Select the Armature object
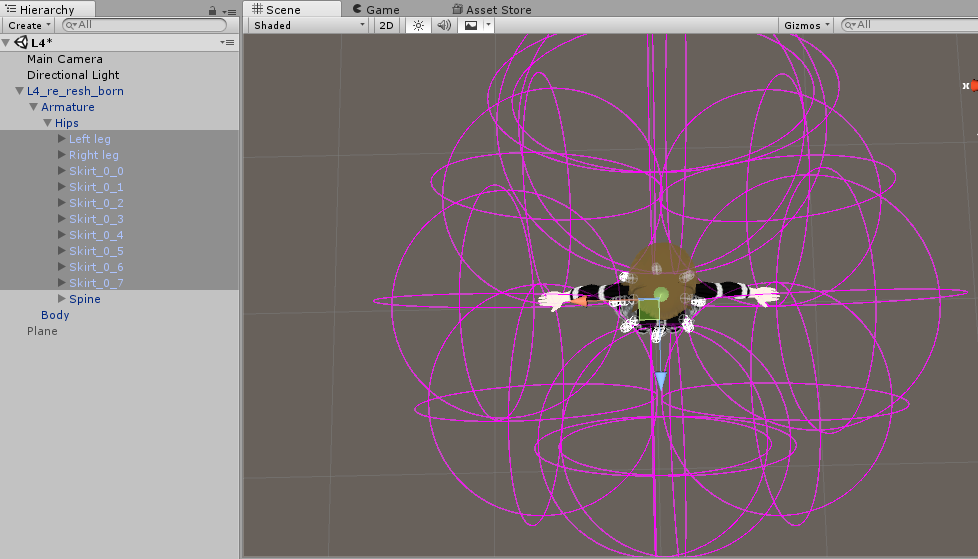This screenshot has height=559, width=978. (x=67, y=107)
